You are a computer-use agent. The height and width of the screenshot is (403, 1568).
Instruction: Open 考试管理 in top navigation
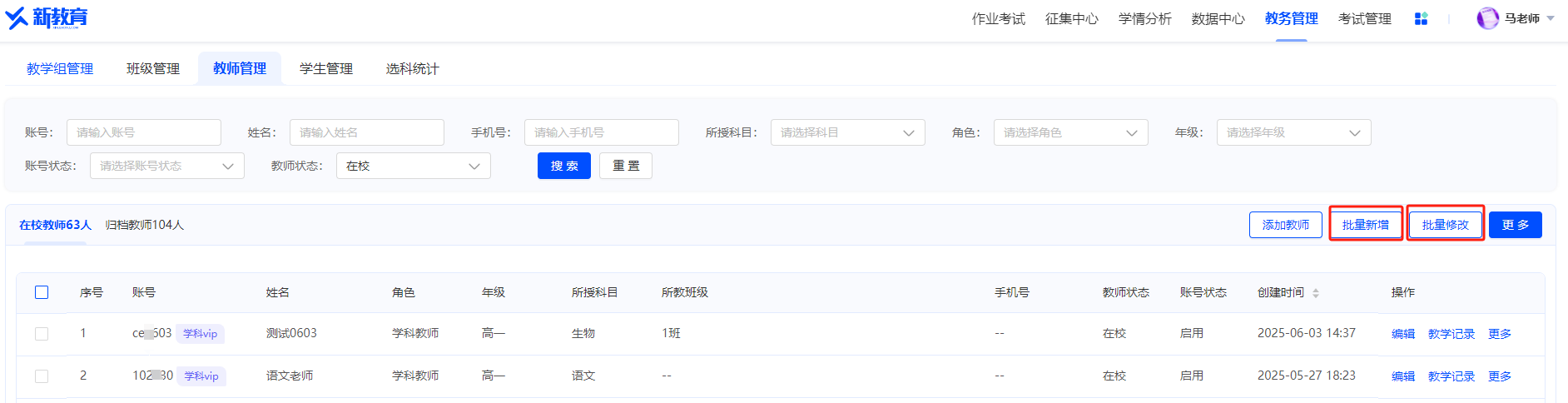coord(1364,18)
